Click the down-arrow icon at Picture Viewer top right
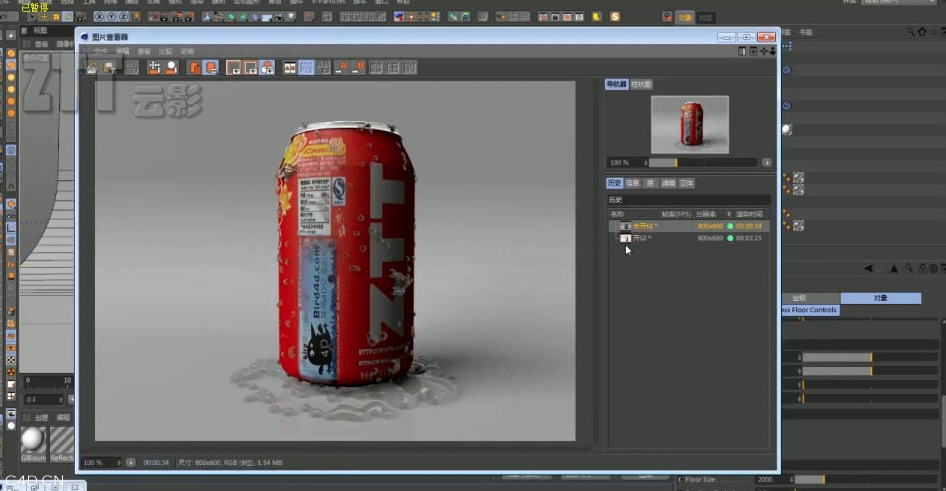Screen dimensions: 946x491 click(772, 51)
